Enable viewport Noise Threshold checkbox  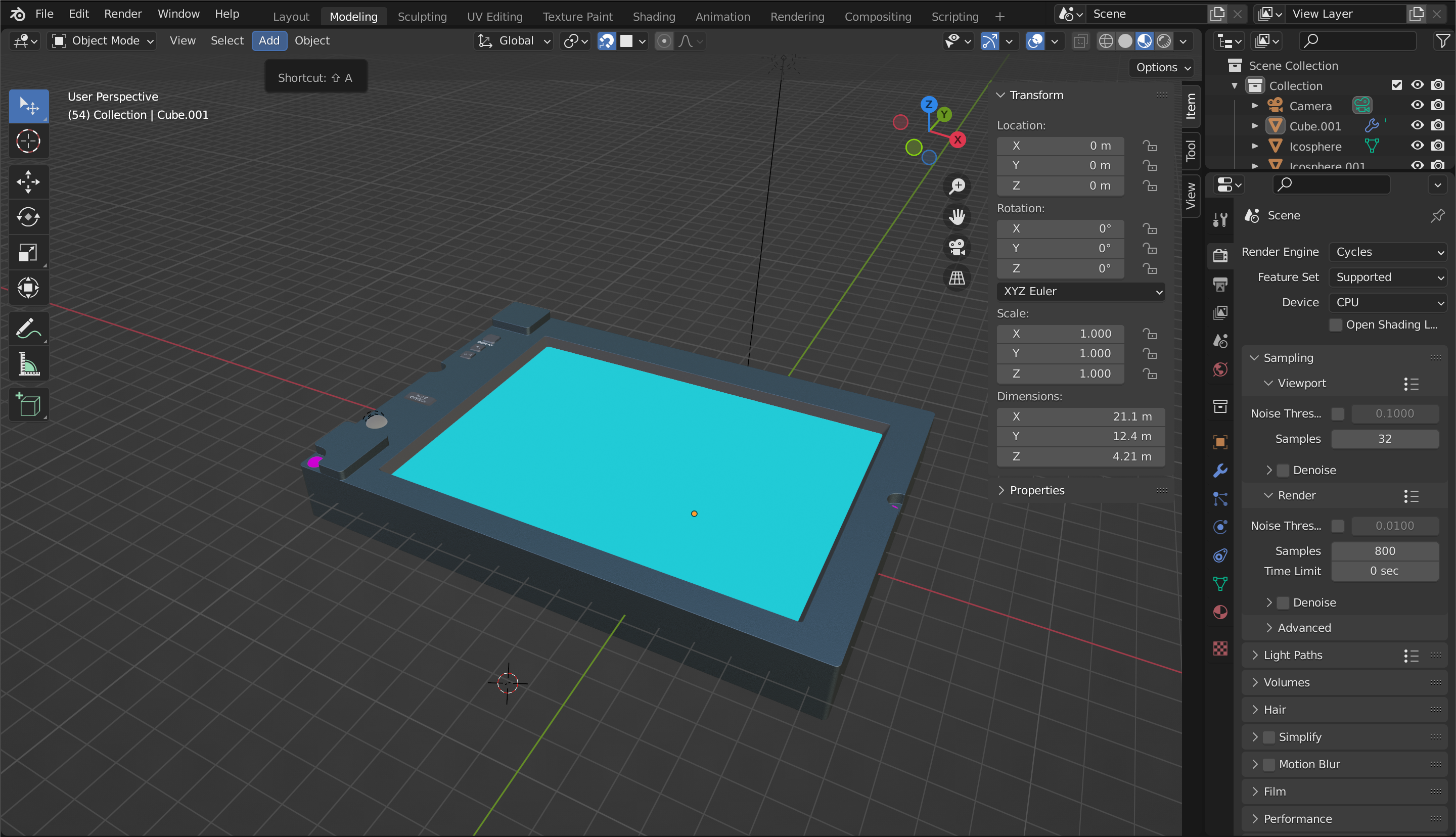[x=1338, y=414]
